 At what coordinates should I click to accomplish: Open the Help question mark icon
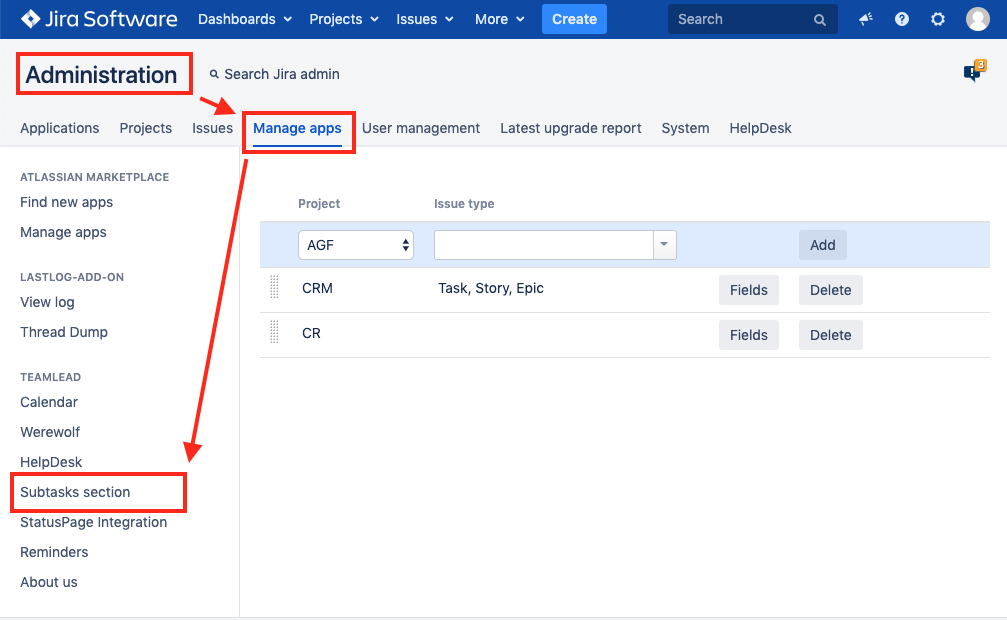coord(902,19)
